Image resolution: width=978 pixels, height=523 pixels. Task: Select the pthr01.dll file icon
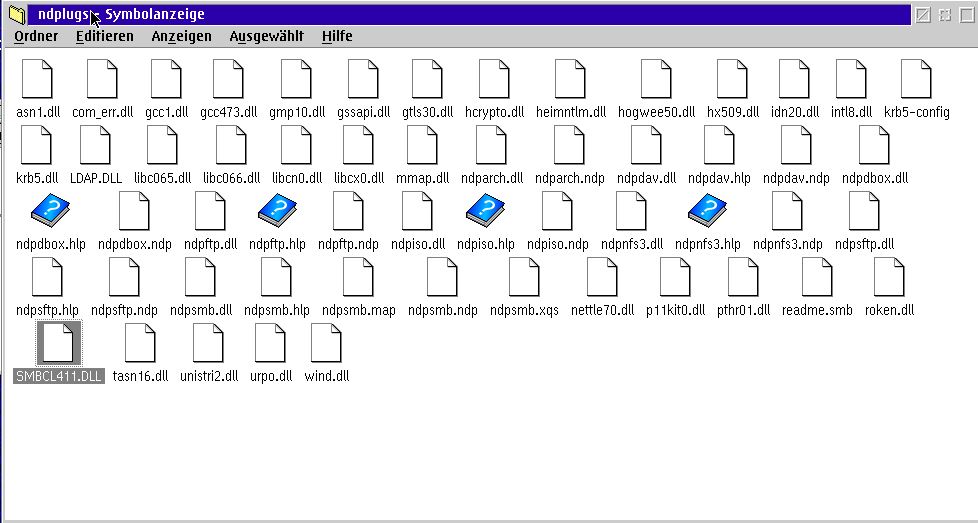pyautogui.click(x=743, y=277)
